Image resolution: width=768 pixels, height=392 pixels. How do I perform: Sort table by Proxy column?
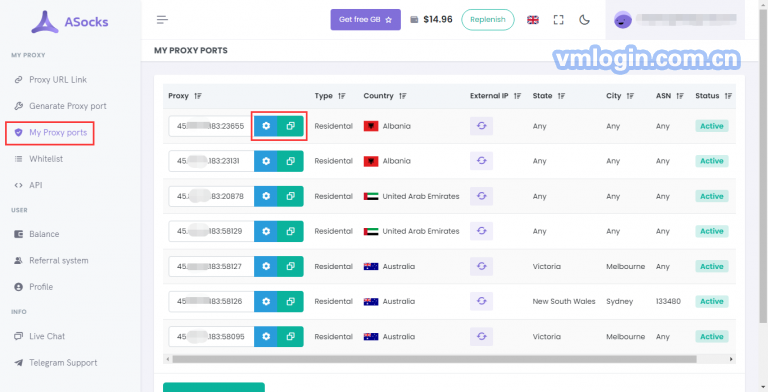tap(197, 96)
